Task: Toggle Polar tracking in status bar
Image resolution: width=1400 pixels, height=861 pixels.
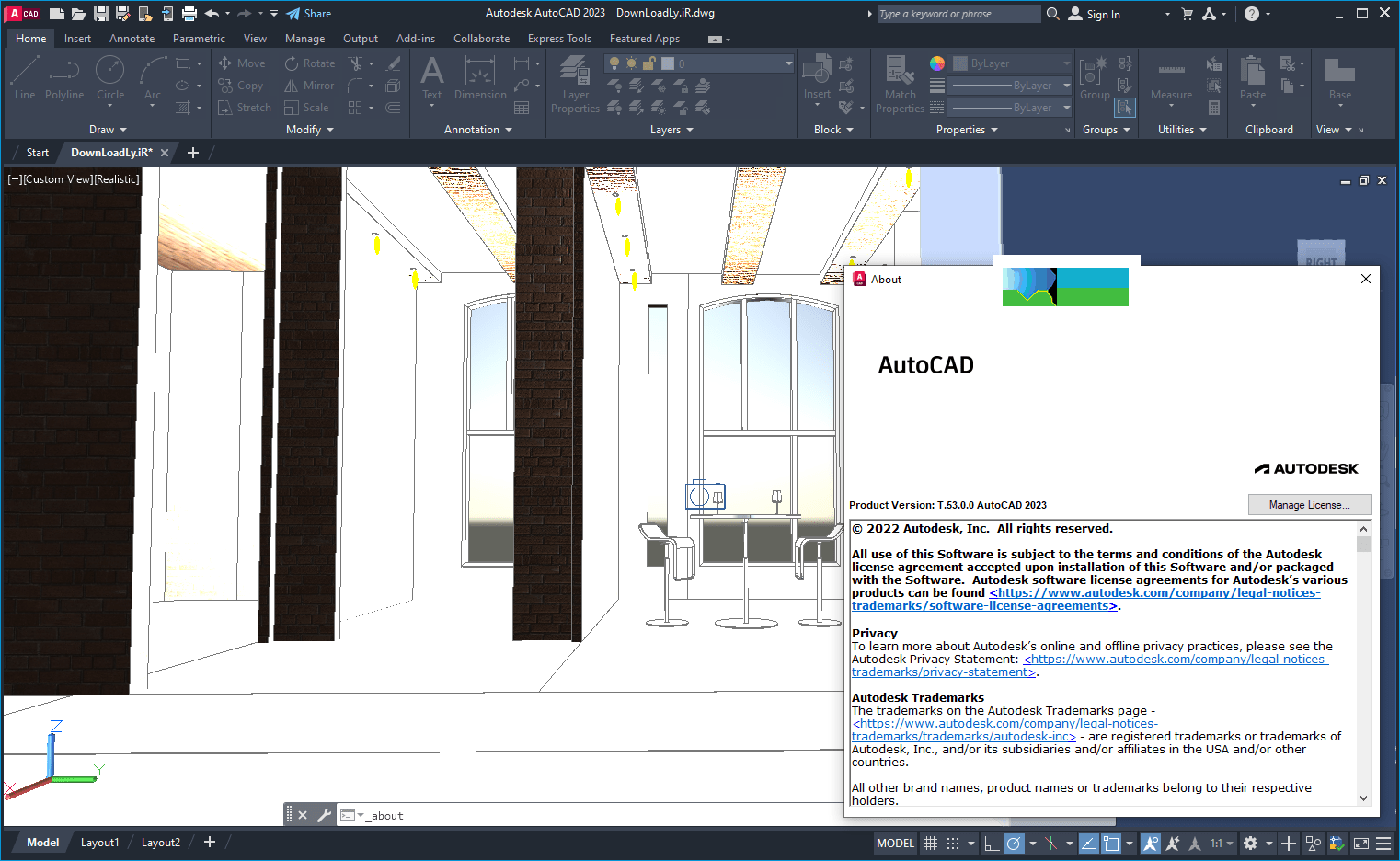Action: [1014, 843]
